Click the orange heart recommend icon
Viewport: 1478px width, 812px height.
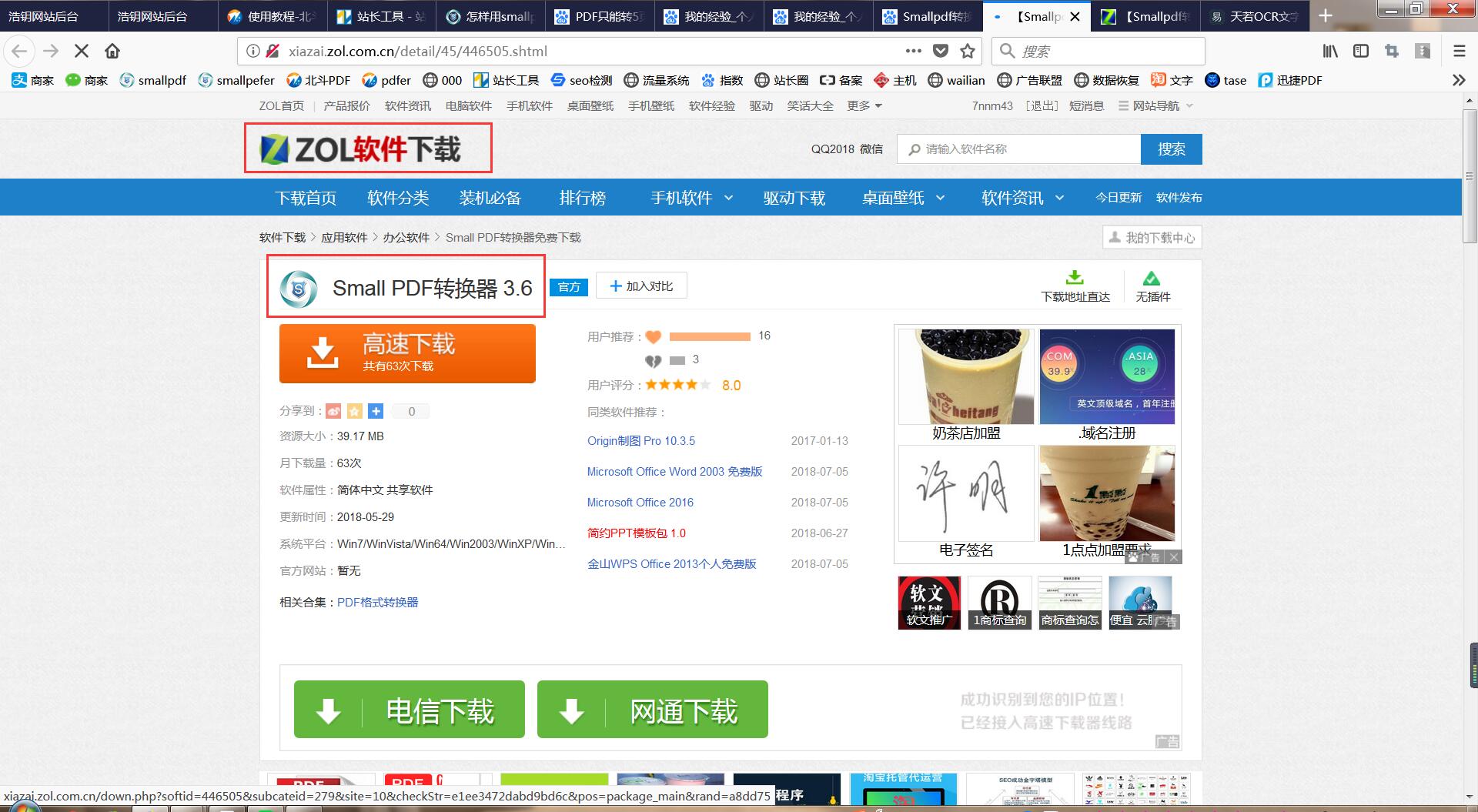pyautogui.click(x=653, y=336)
